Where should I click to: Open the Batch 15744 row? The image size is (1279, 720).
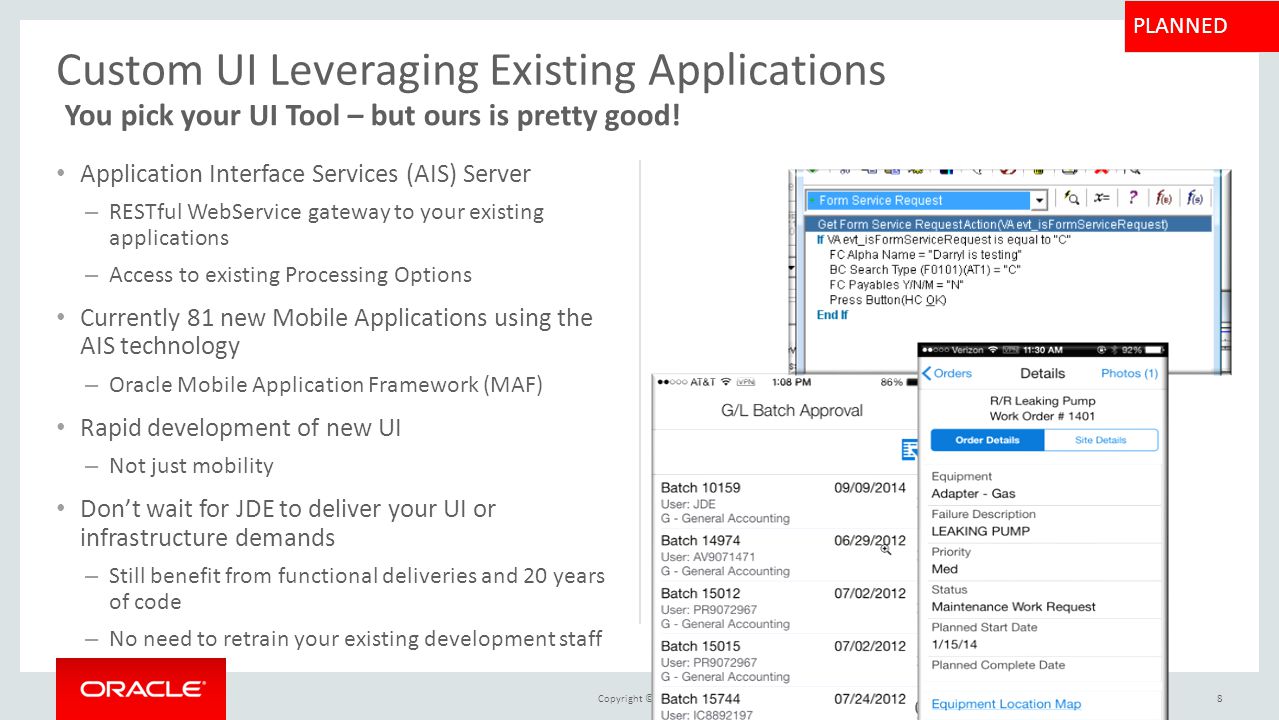pos(784,704)
